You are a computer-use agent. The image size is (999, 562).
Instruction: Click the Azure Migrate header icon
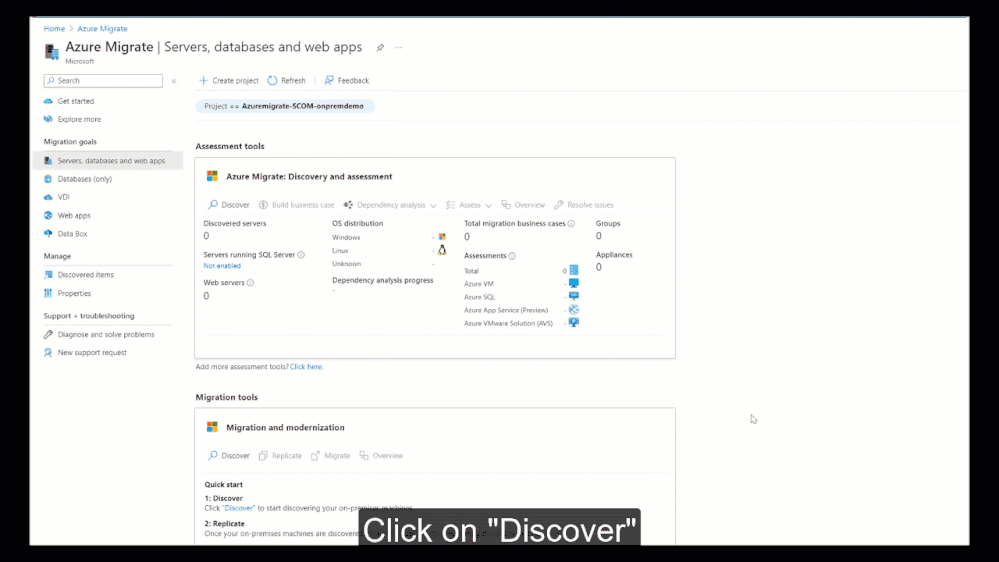tap(52, 51)
